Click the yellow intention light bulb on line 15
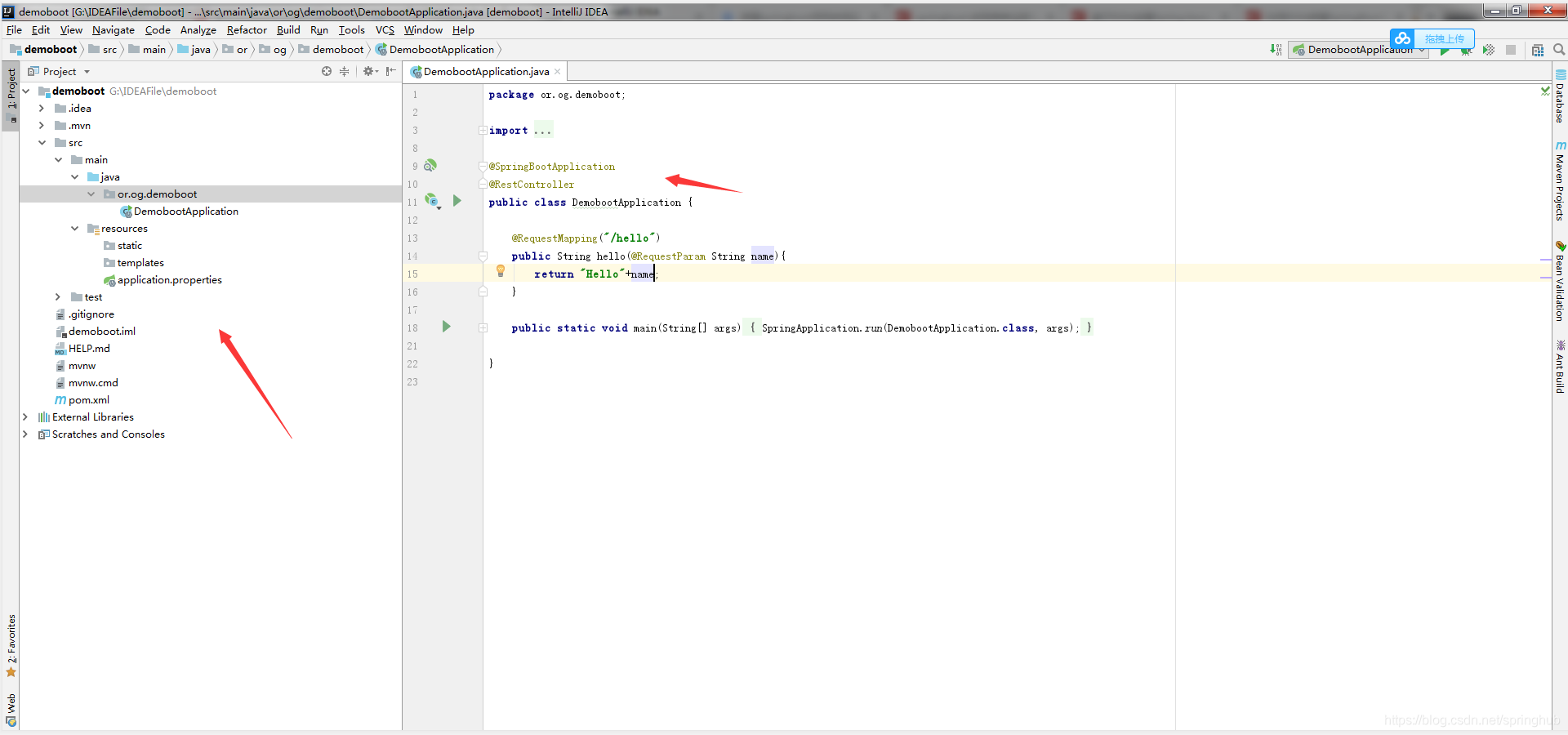1568x735 pixels. pyautogui.click(x=501, y=271)
